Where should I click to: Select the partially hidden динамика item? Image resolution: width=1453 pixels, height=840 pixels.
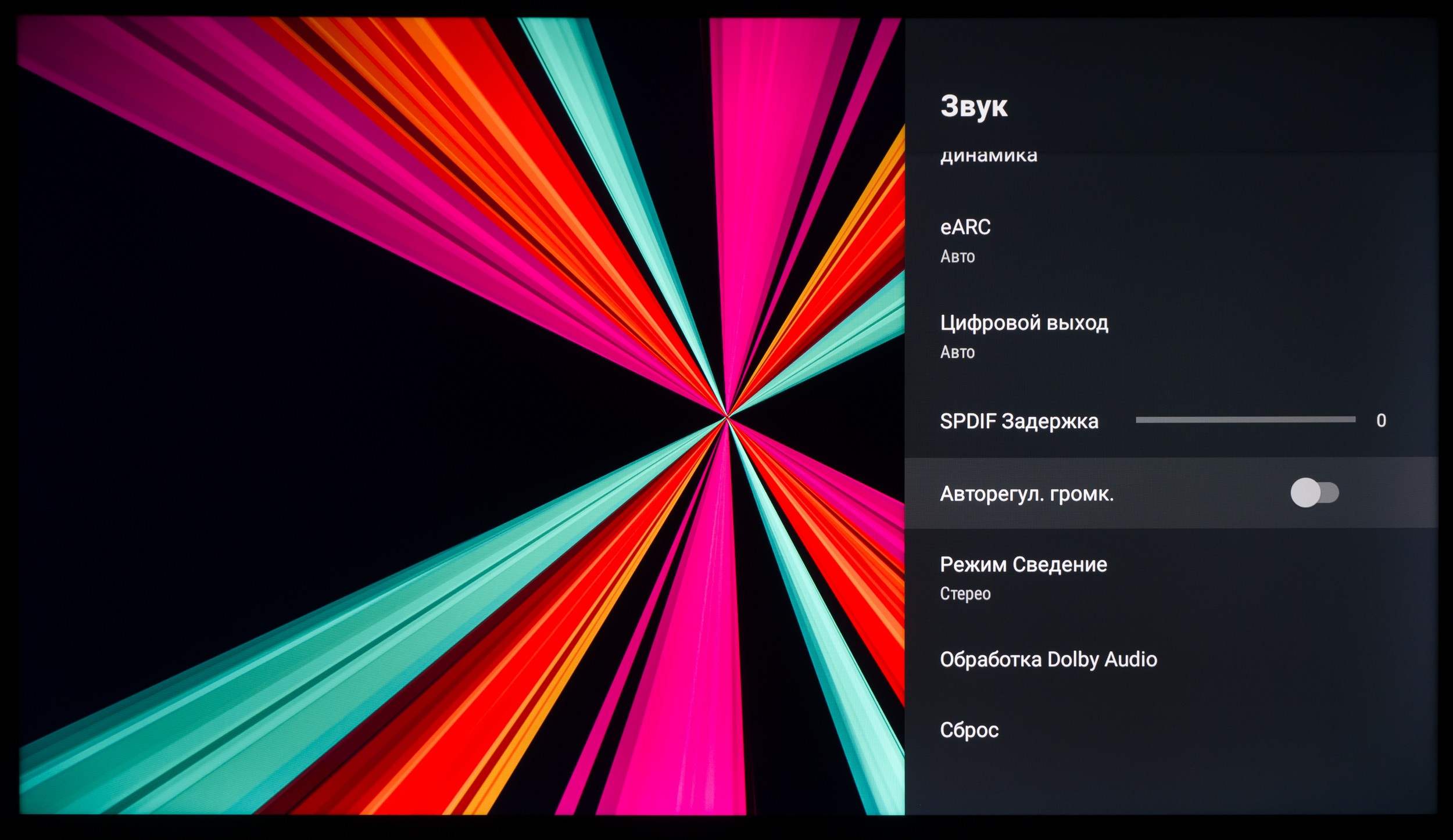988,157
